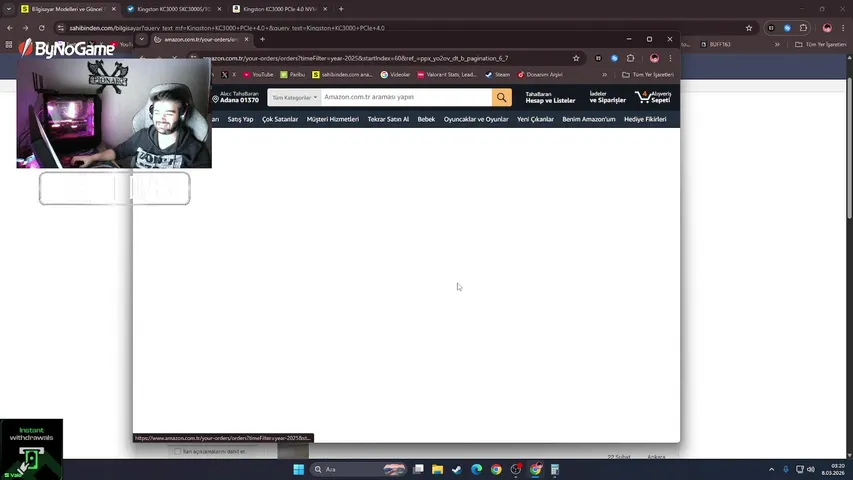Open Satış Yap in Amazon nav
853x480 pixels.
pos(240,119)
